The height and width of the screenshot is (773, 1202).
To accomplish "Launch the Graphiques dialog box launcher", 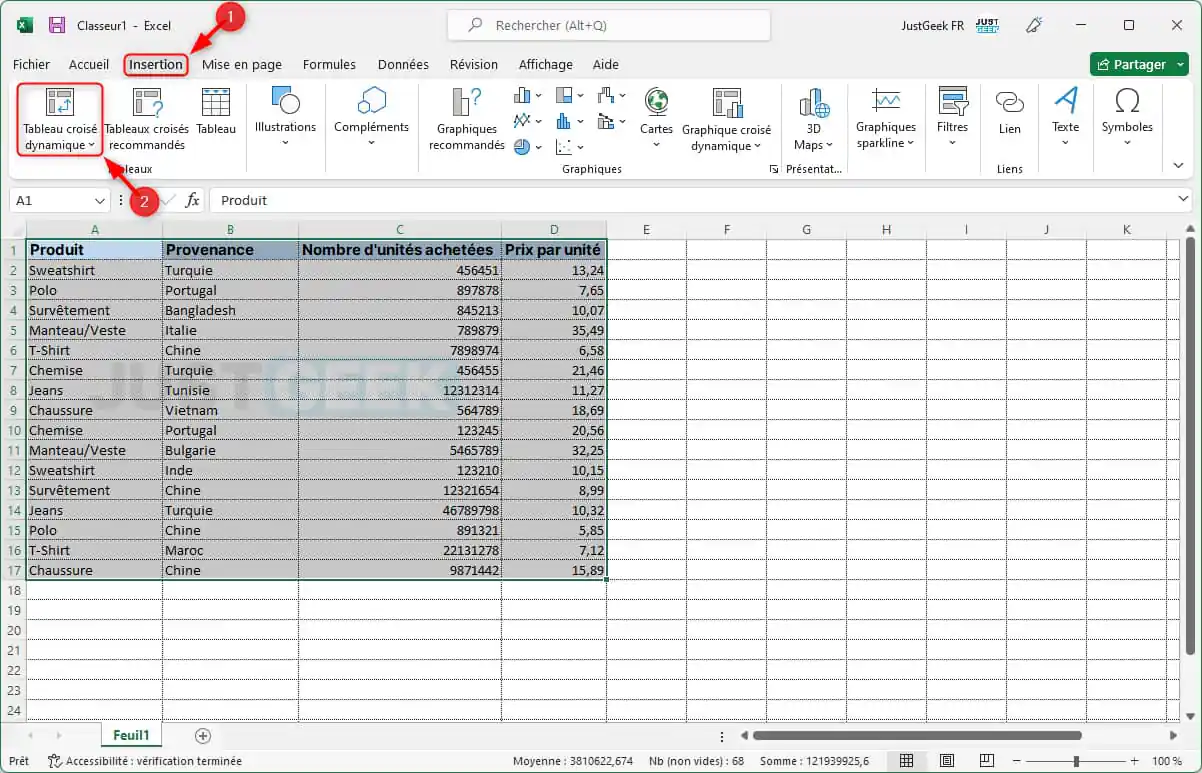I will coord(773,169).
